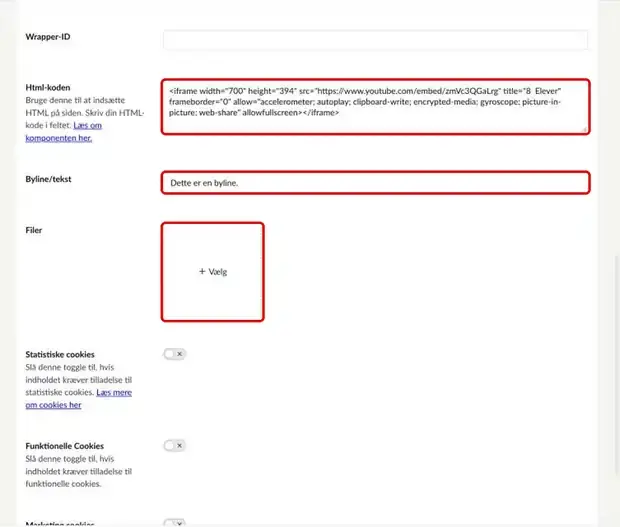Screen dimensions: 620x527
Task: Click the Funktionelle Cookies heading
Action: [65, 446]
